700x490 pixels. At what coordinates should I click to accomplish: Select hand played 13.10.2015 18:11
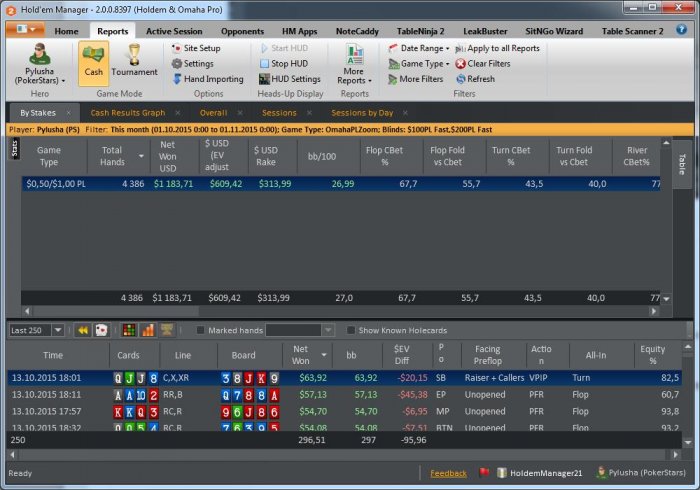click(x=344, y=394)
